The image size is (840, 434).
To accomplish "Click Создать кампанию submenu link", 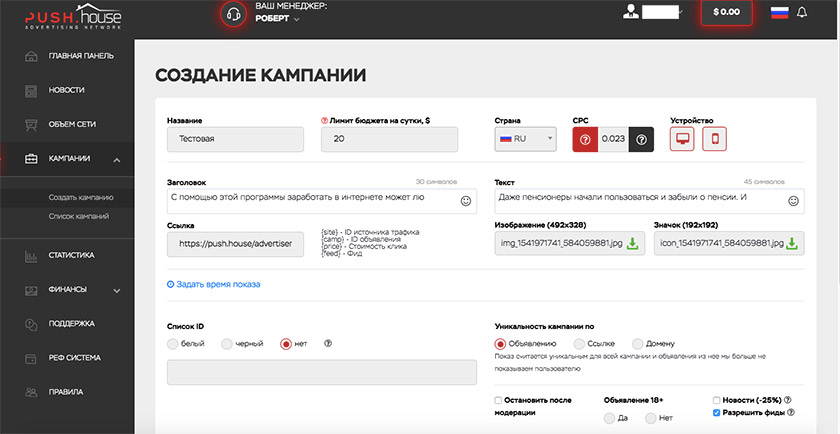I will point(81,197).
